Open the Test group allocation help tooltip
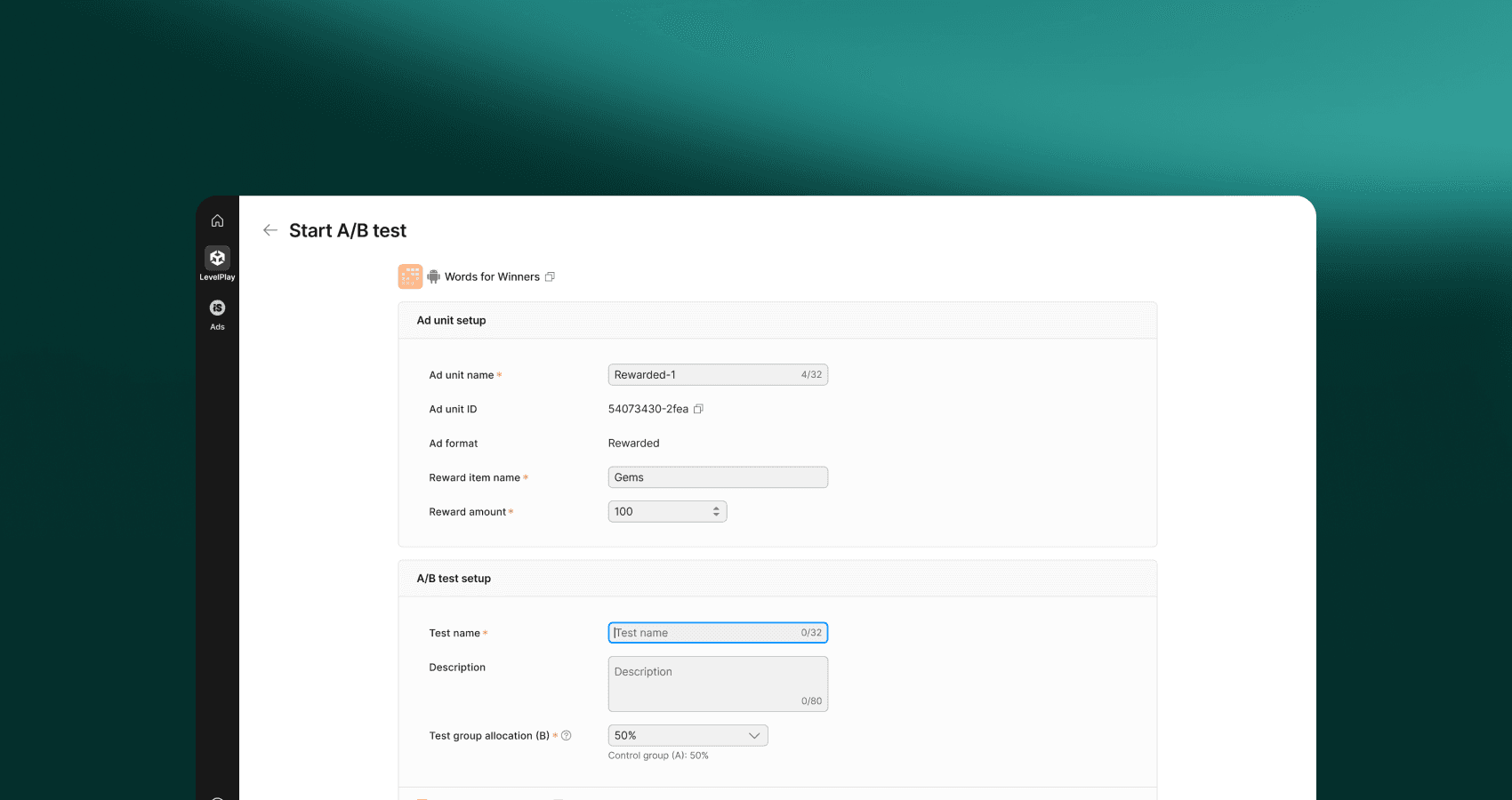1512x800 pixels. 567,735
